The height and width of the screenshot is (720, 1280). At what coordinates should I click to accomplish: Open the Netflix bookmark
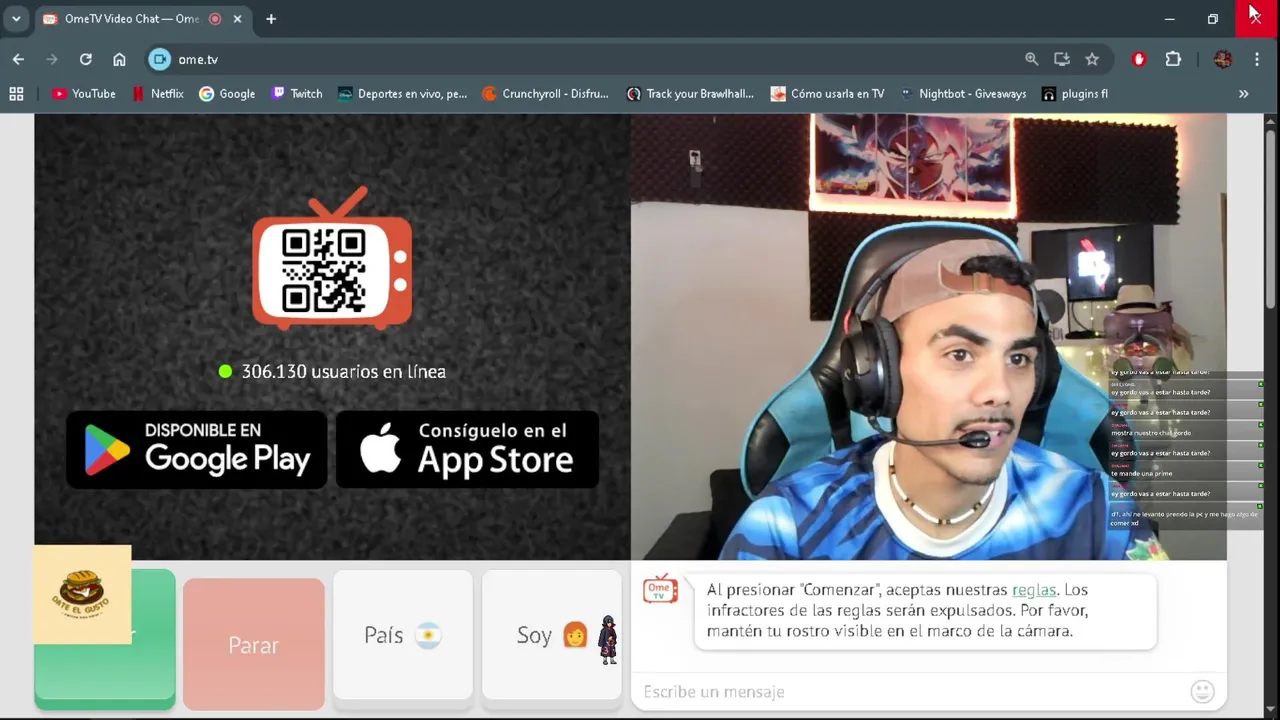click(158, 94)
